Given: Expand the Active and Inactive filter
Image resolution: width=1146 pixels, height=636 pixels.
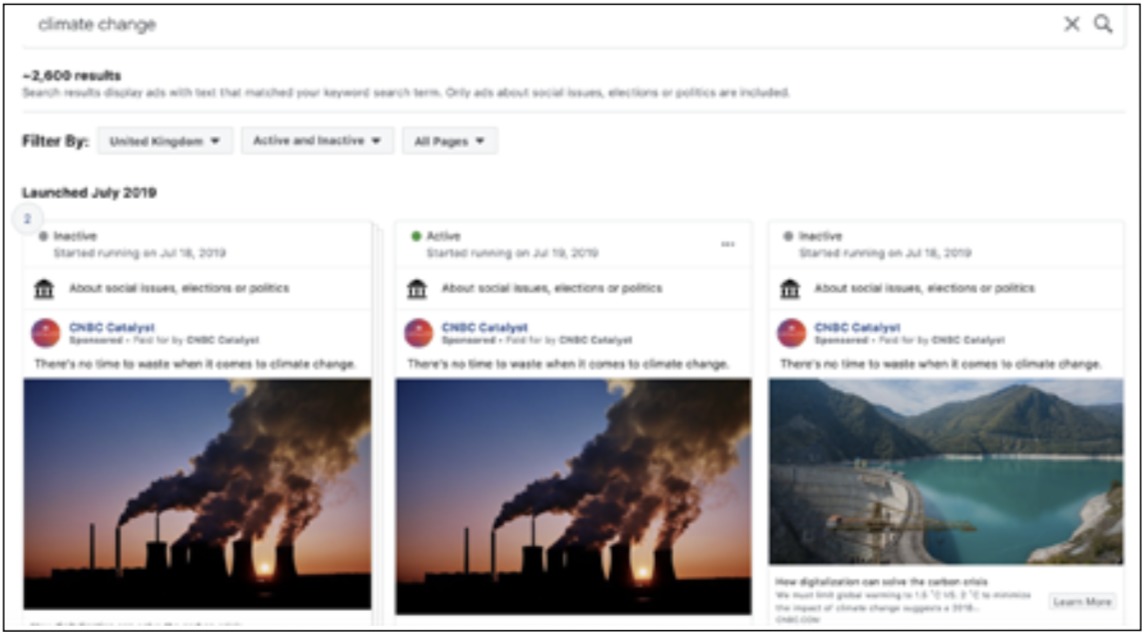Looking at the screenshot, I should (317, 141).
